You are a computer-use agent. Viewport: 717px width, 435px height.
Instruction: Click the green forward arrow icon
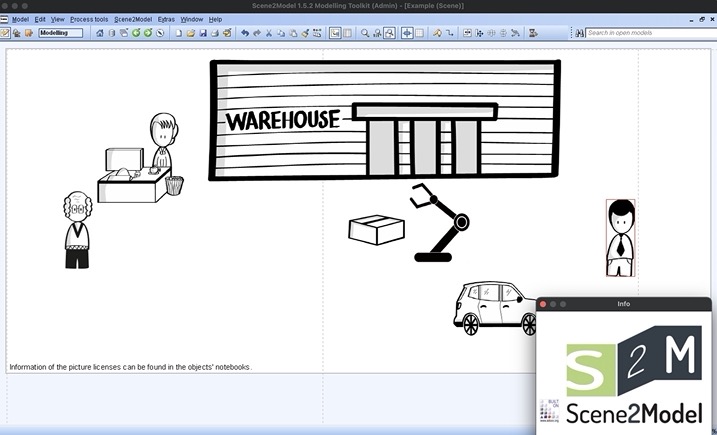(148, 33)
